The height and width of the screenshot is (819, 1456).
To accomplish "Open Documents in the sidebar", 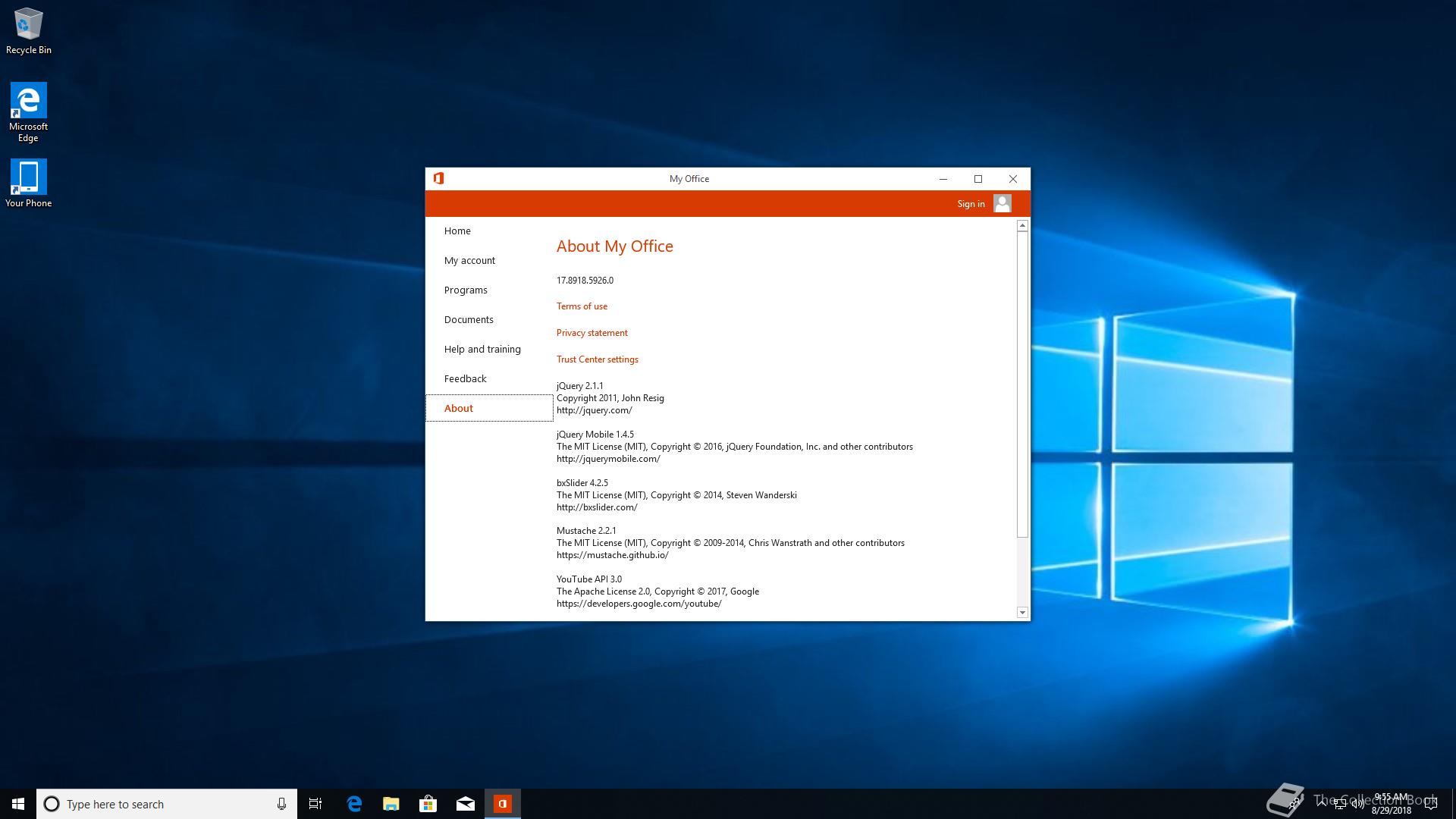I will [489, 319].
